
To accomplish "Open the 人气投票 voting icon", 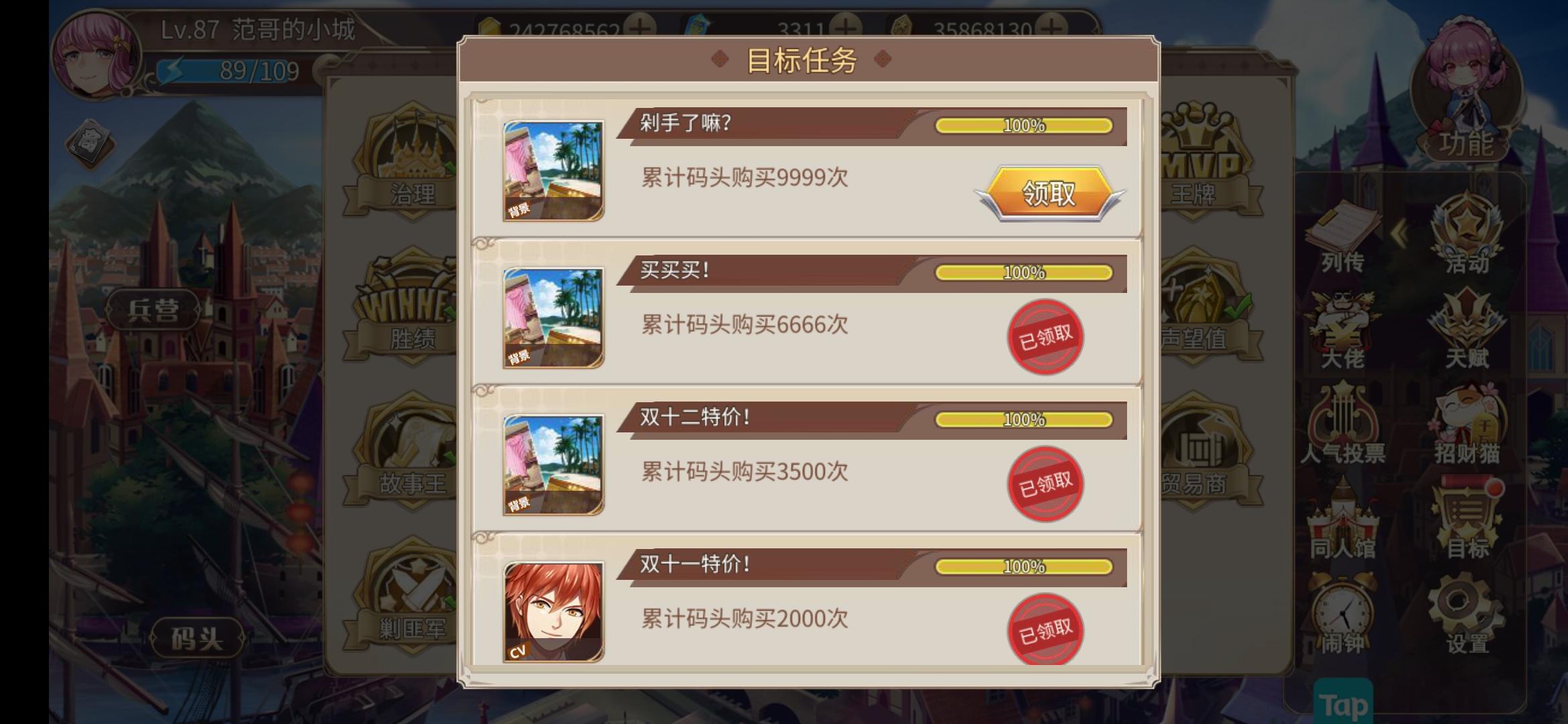I will click(1343, 426).
